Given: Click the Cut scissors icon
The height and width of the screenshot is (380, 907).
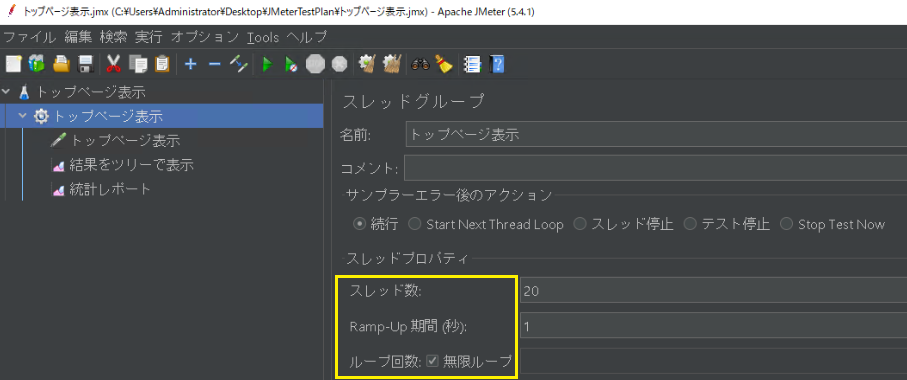Looking at the screenshot, I should [x=113, y=64].
